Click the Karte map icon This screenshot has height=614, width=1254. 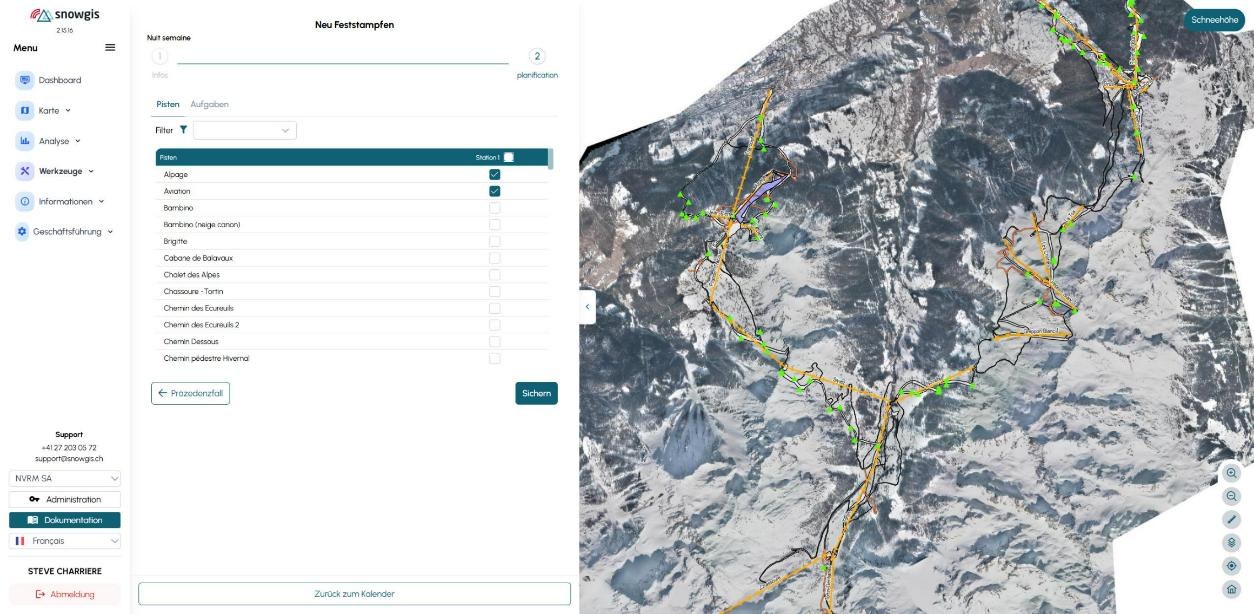(x=25, y=111)
